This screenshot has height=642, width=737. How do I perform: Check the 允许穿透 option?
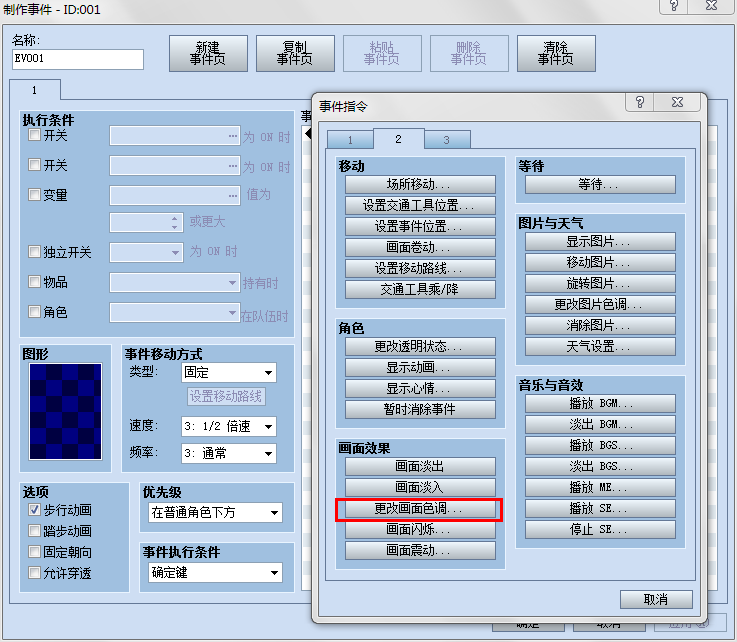[34, 573]
